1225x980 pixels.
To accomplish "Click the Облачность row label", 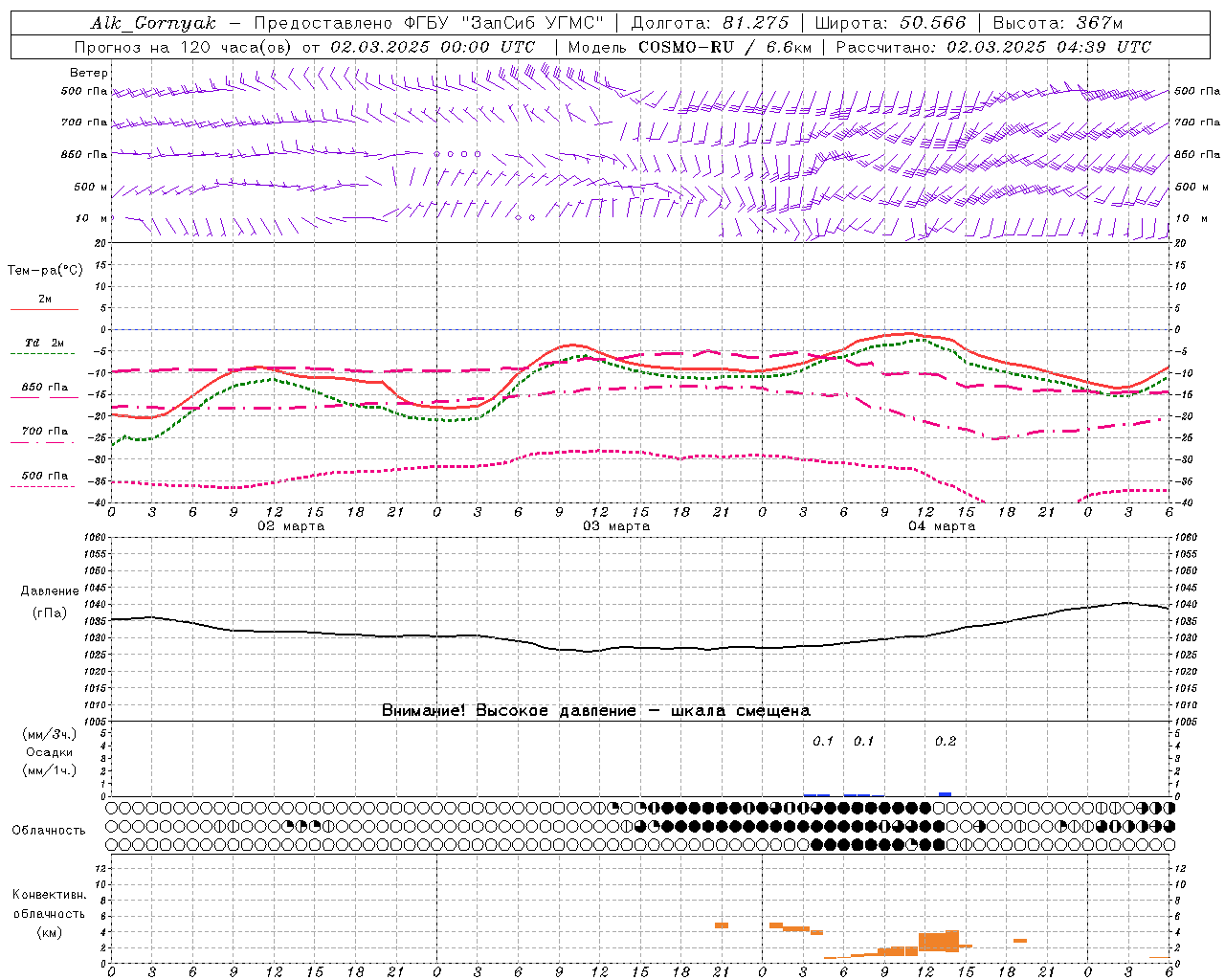I will point(49,831).
